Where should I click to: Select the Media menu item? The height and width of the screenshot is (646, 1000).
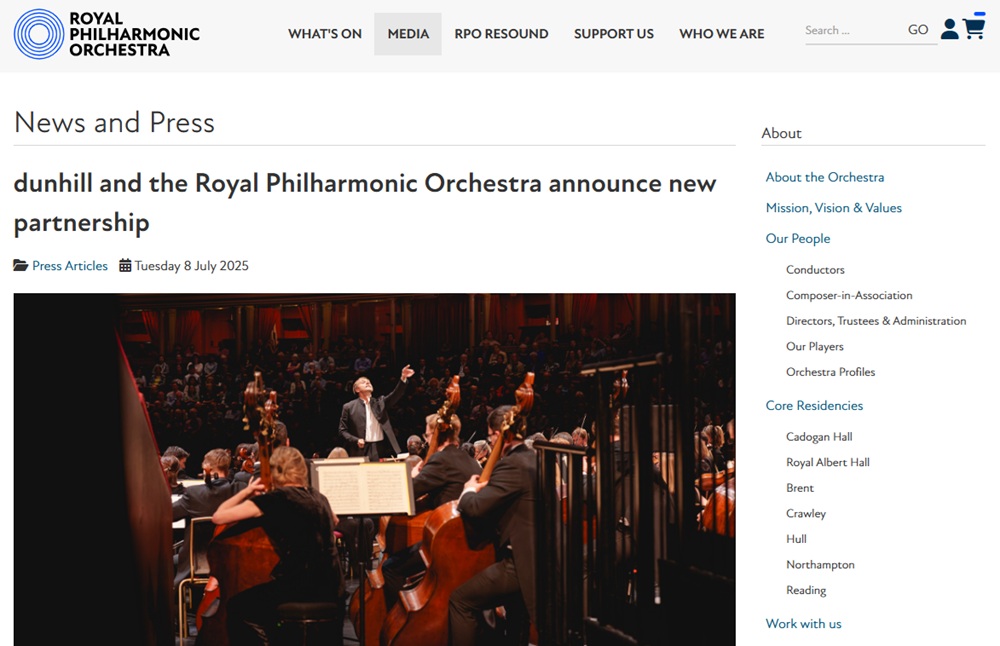tap(408, 34)
